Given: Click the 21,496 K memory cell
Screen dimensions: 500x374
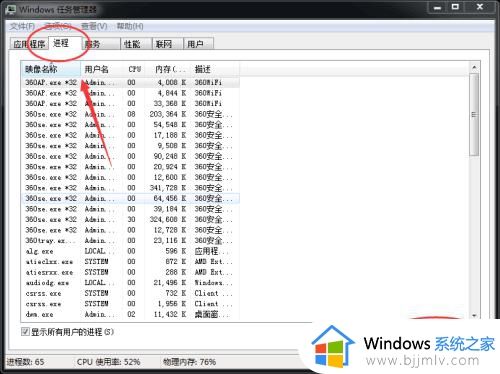Looking at the screenshot, I should tap(170, 283).
